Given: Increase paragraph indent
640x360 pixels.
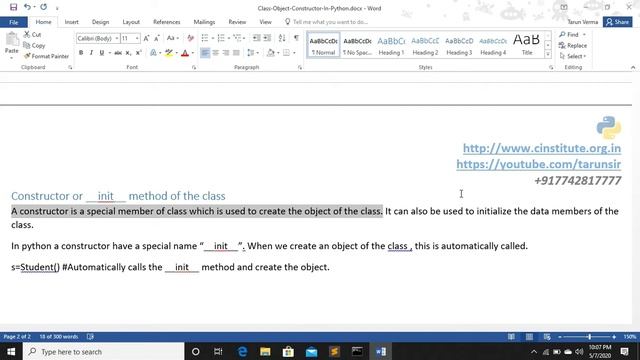Looking at the screenshot, I should pos(267,38).
